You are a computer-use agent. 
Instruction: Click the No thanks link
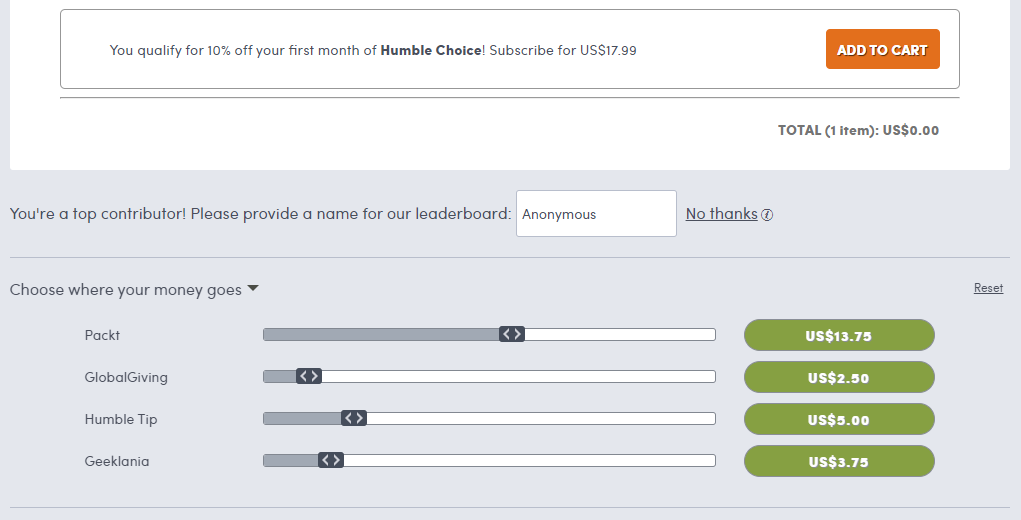point(721,214)
